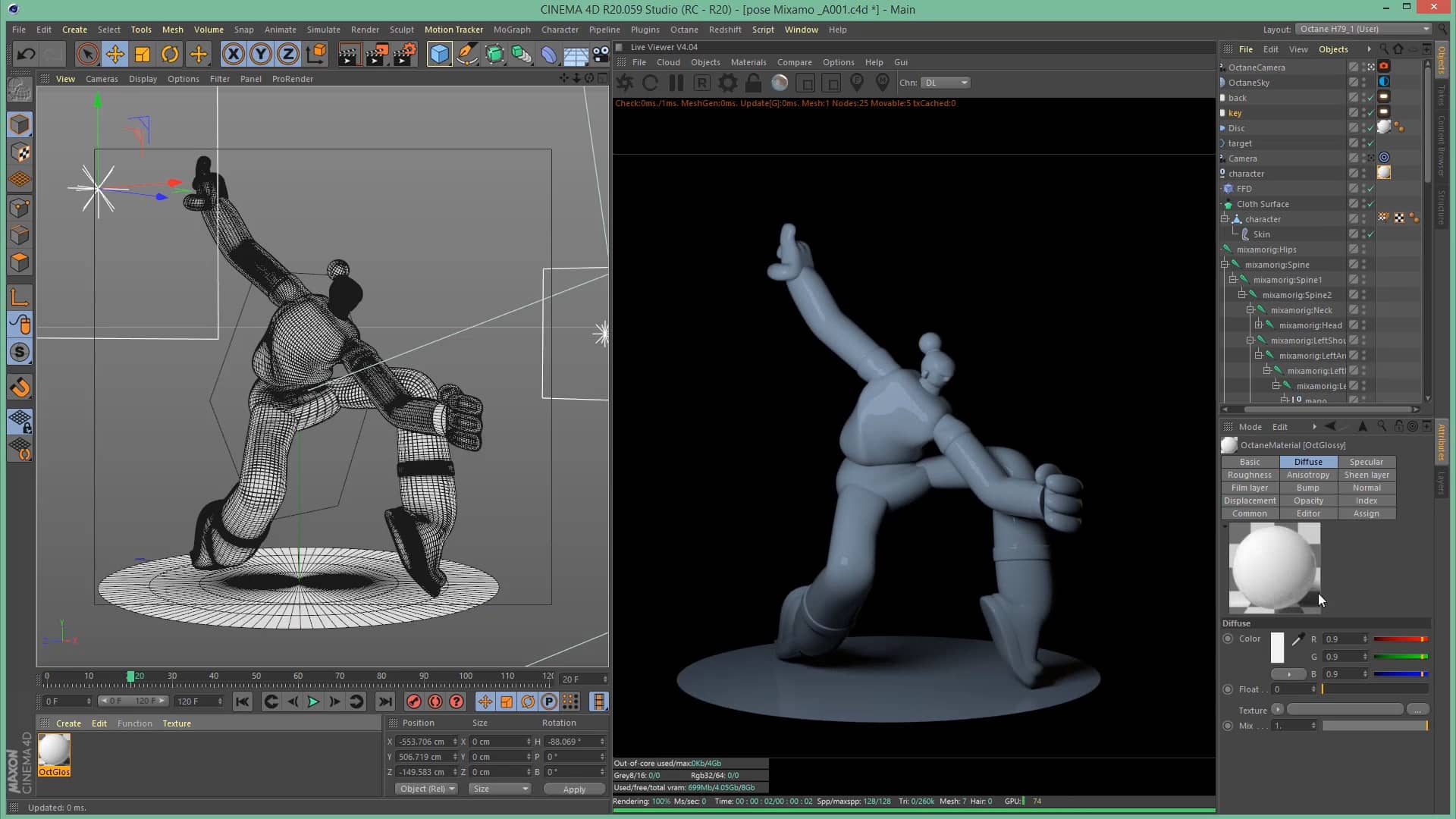Open the Chn channel dropdown in Live Viewer
Viewport: 1456px width, 819px height.
pos(945,83)
